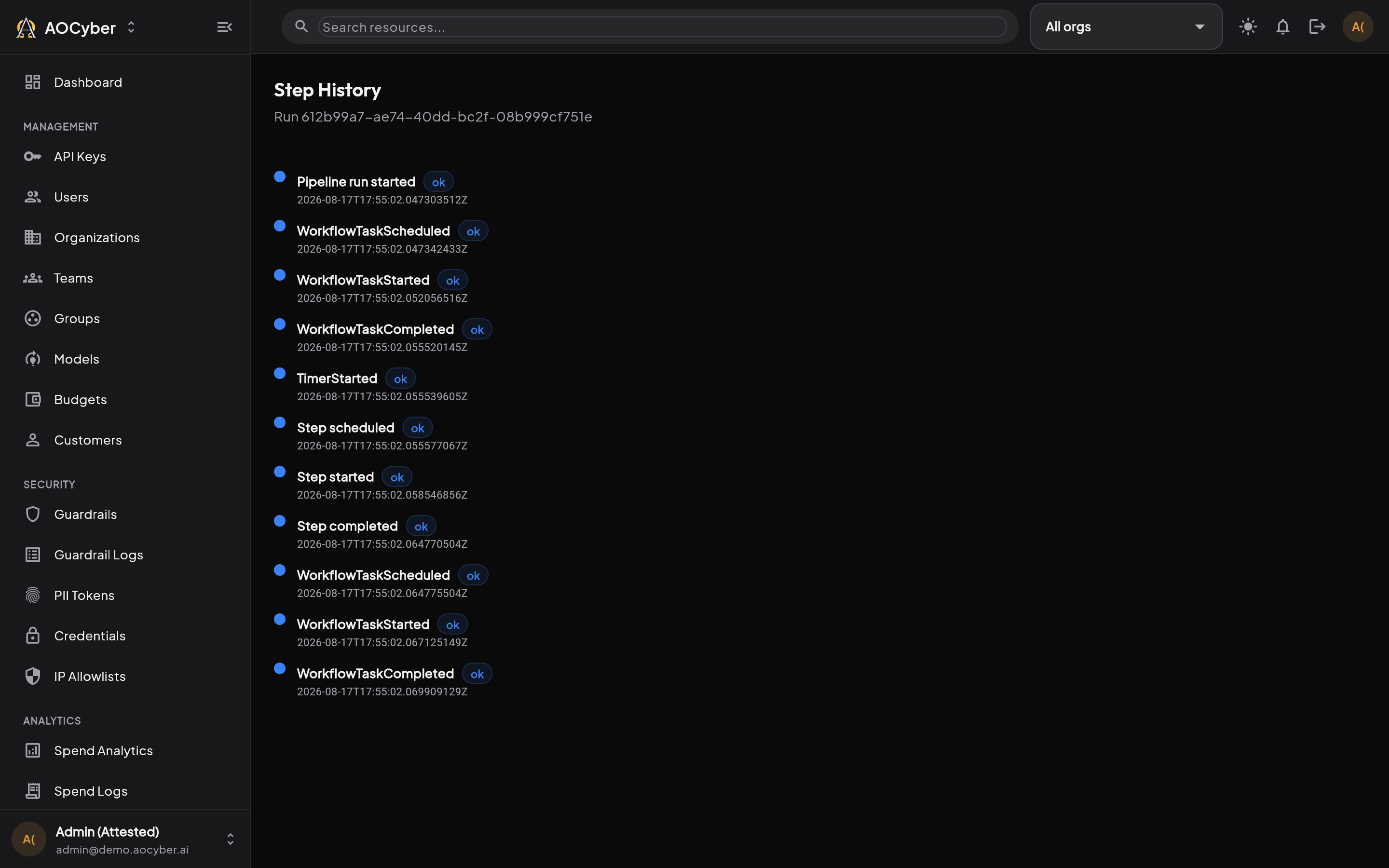
Task: Click the ok badge beside TimerStarted
Action: (x=400, y=379)
